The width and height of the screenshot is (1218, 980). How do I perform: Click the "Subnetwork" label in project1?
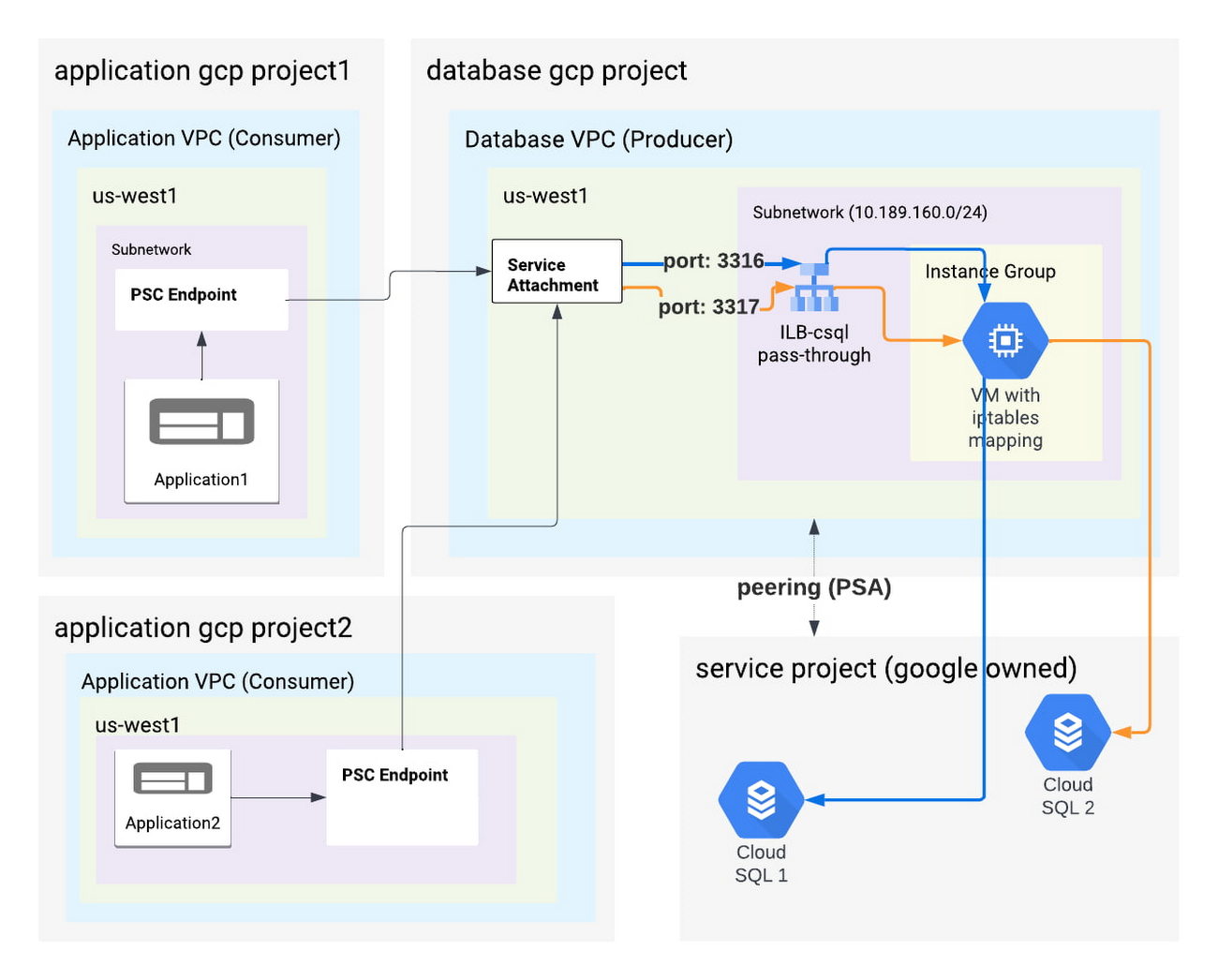(x=151, y=249)
